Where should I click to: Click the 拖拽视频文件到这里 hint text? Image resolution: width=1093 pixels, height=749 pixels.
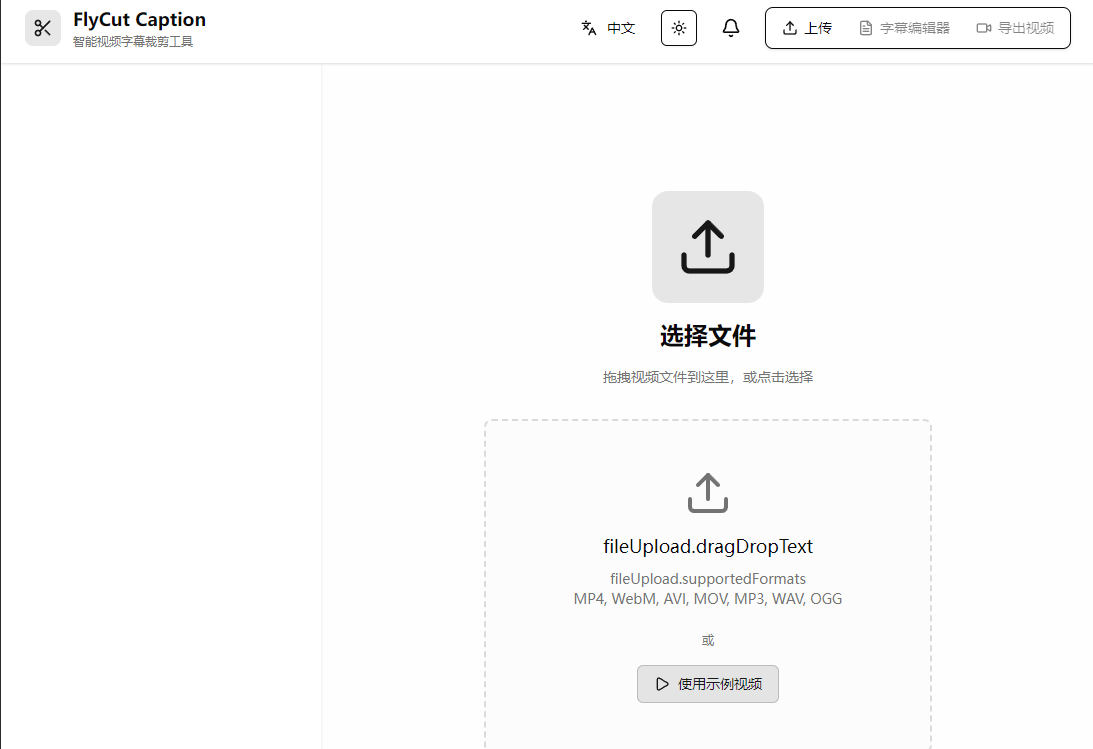(708, 377)
